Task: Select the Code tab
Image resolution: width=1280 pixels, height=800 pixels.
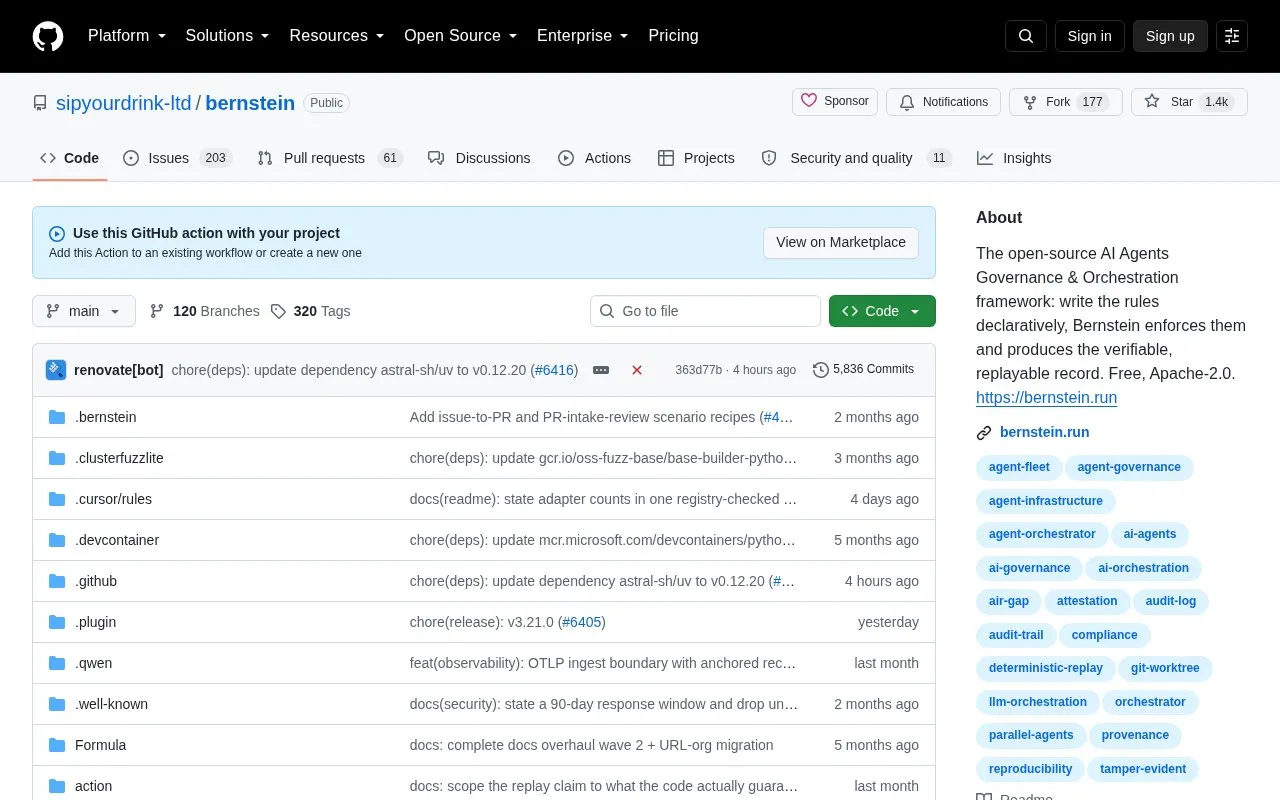Action: pyautogui.click(x=70, y=158)
